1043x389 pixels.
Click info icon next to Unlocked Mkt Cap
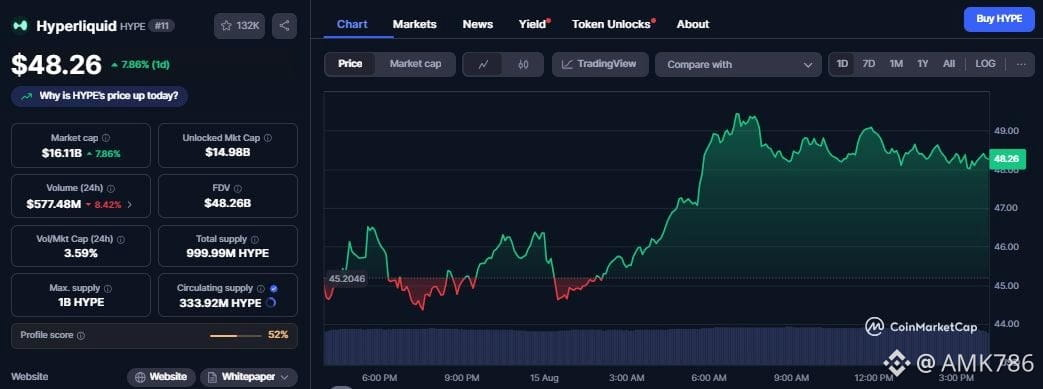pos(267,138)
